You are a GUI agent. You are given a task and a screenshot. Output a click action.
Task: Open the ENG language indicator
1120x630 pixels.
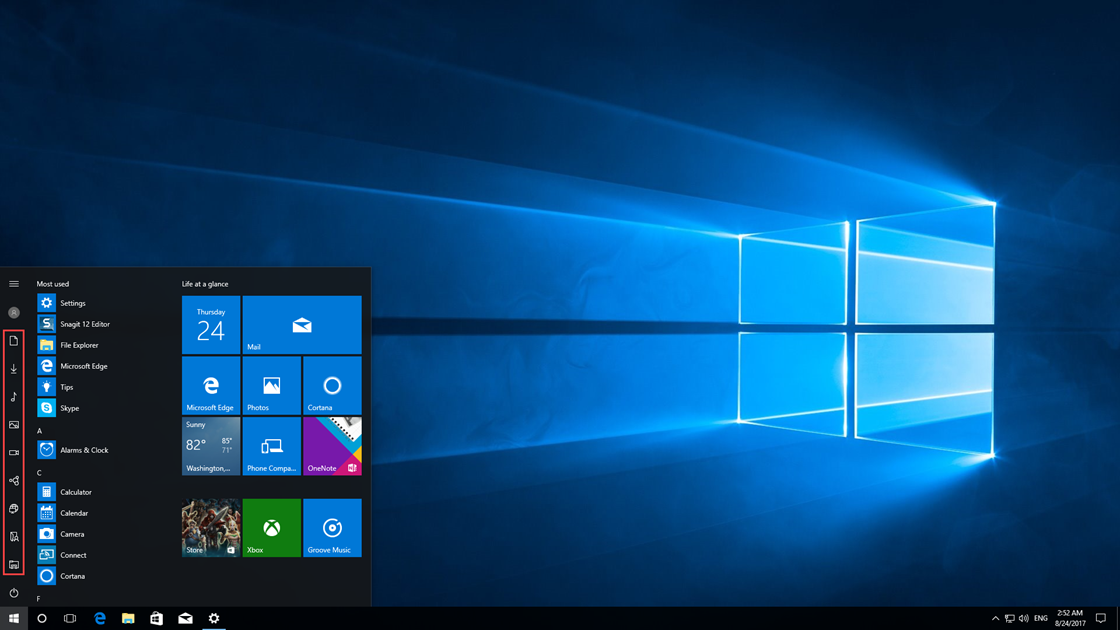tap(1041, 618)
